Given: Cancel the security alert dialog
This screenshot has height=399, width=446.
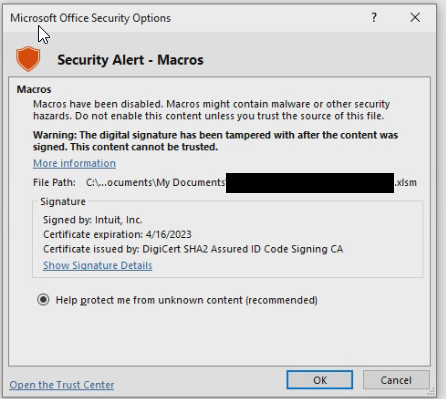Looking at the screenshot, I should [x=396, y=380].
